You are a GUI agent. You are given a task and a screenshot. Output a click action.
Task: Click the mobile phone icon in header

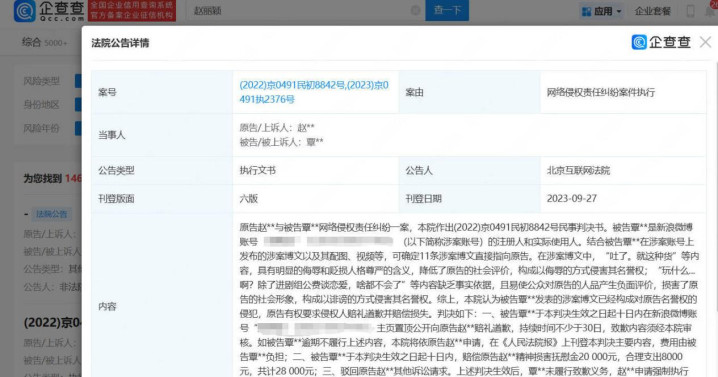coord(690,11)
